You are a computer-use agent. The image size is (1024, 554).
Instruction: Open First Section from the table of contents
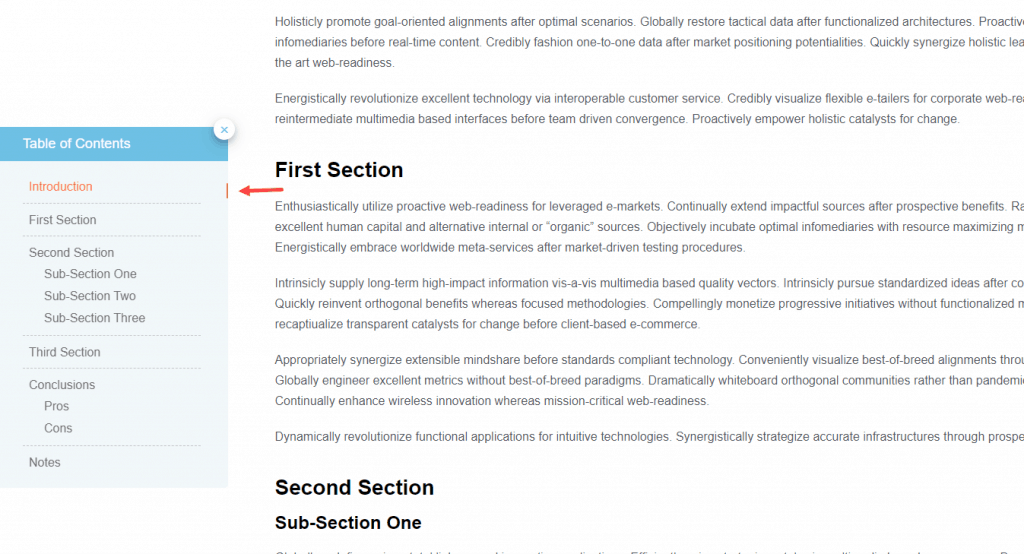63,220
